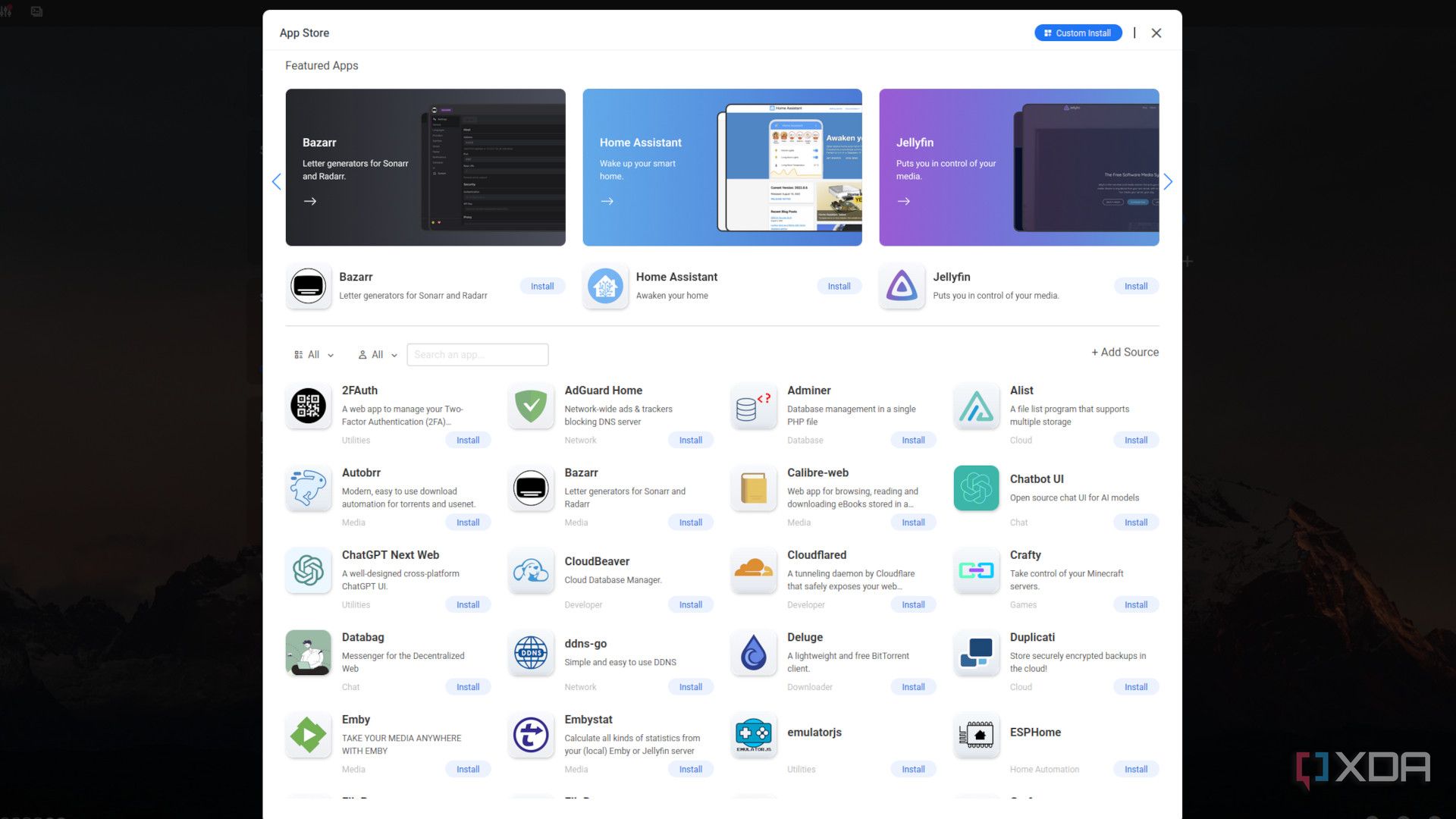Install AdGuard Home
Screen dimensions: 1456x819
click(x=691, y=441)
